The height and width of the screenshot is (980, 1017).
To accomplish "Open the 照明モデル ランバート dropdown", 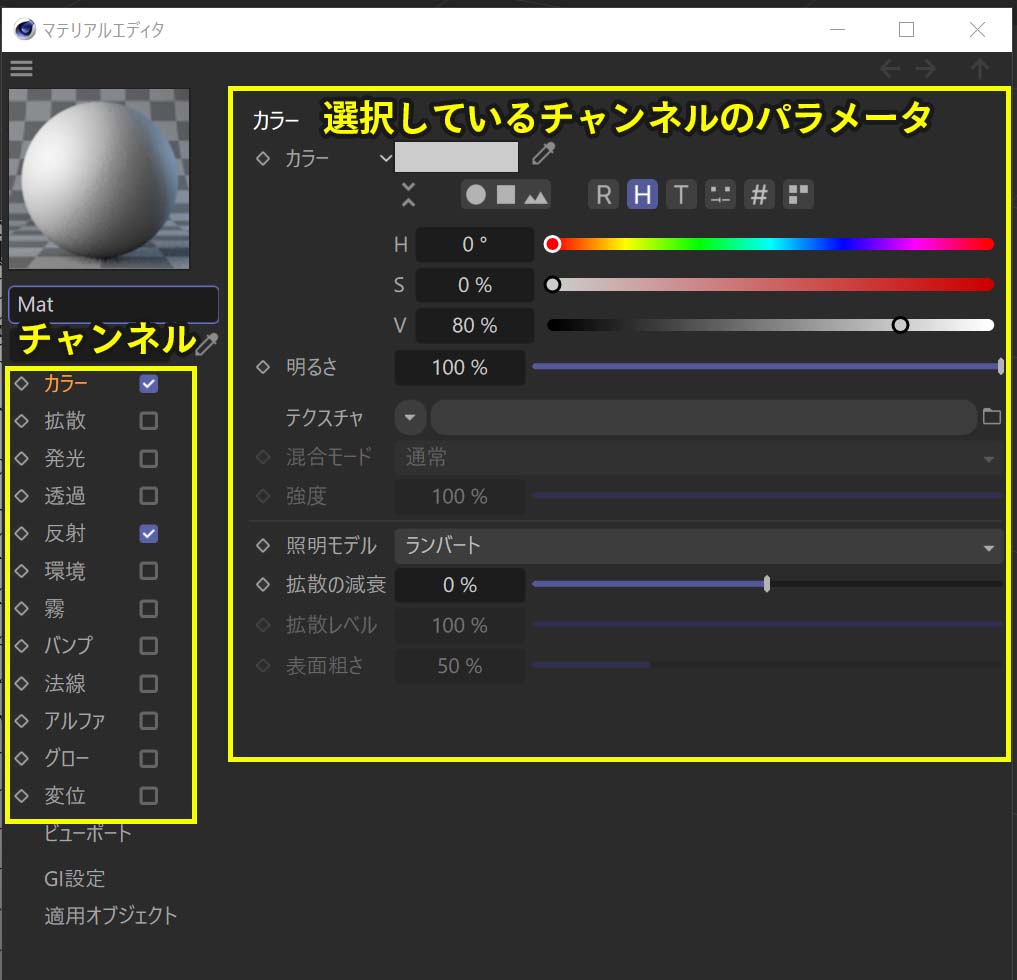I will [x=698, y=545].
